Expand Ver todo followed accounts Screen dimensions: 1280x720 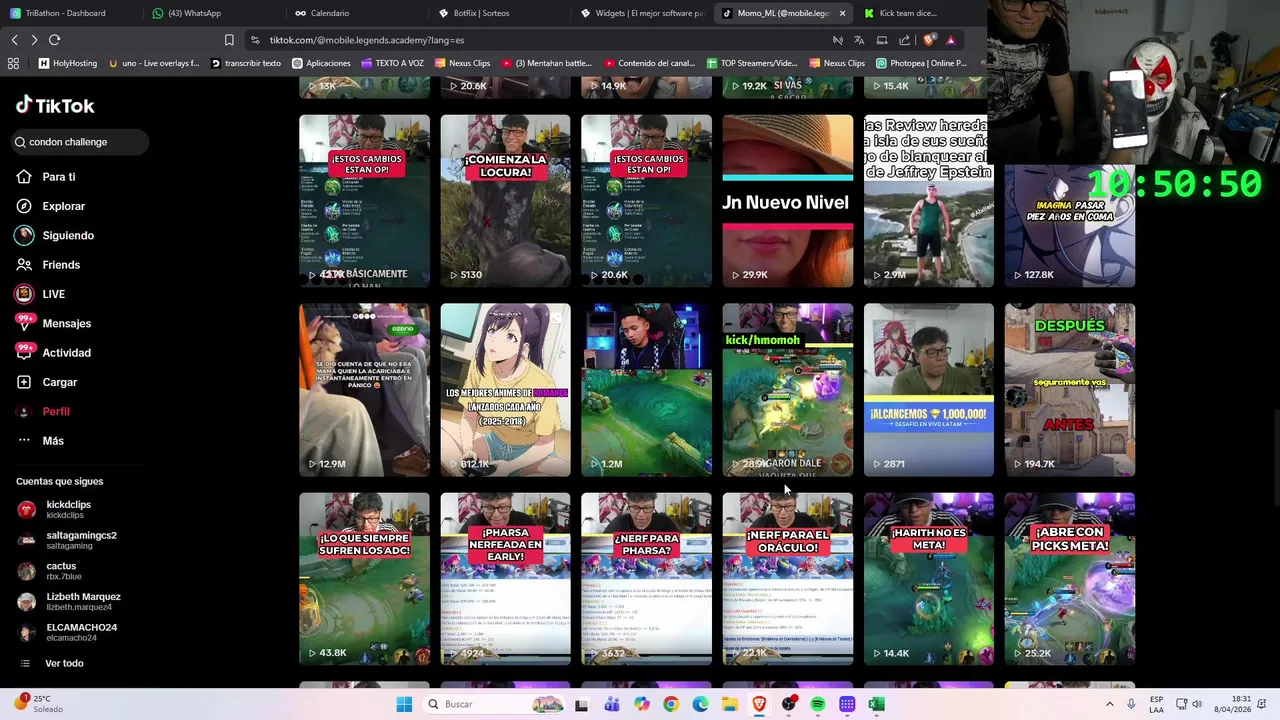click(52, 663)
